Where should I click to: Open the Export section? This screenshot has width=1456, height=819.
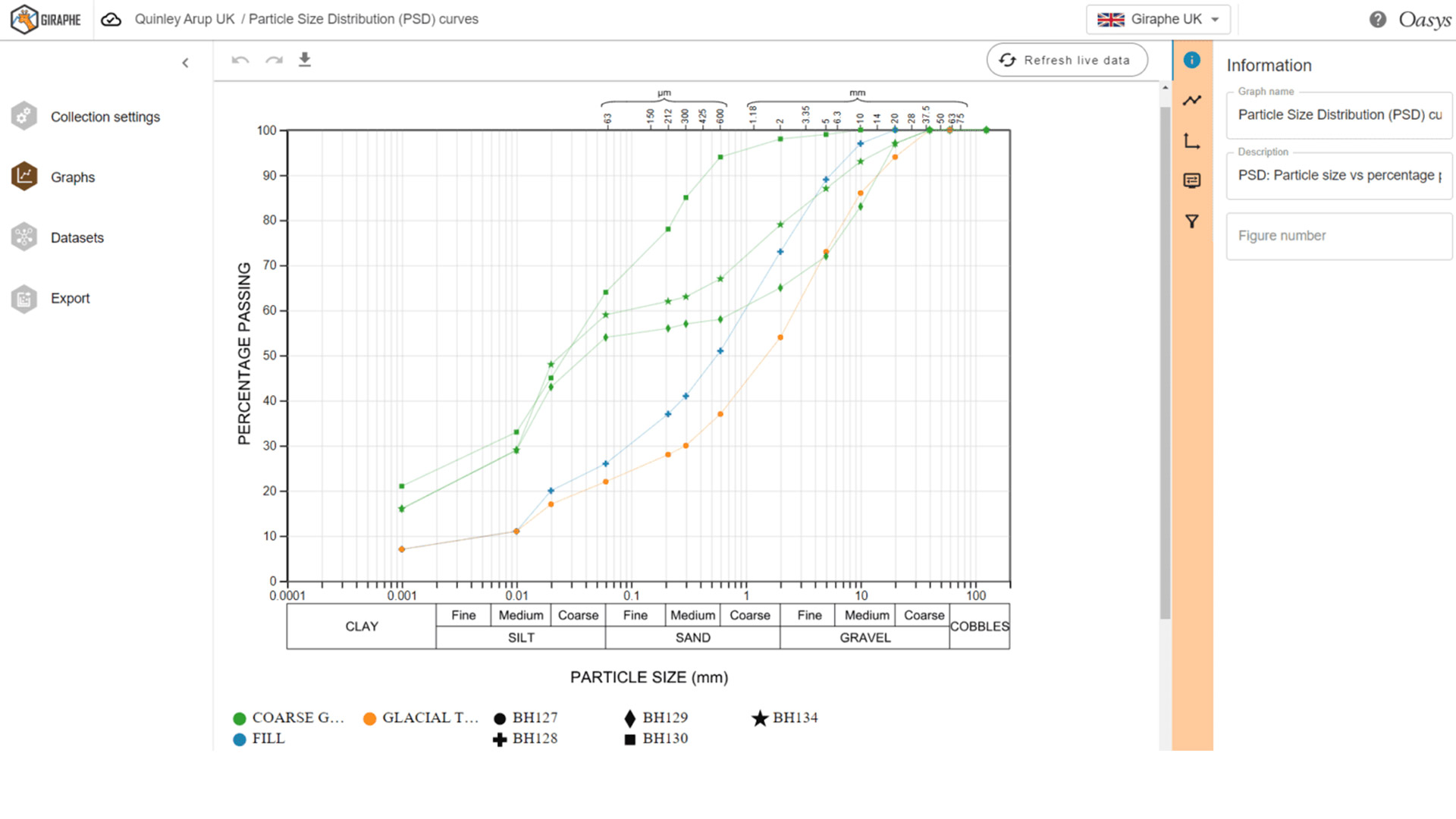(70, 298)
